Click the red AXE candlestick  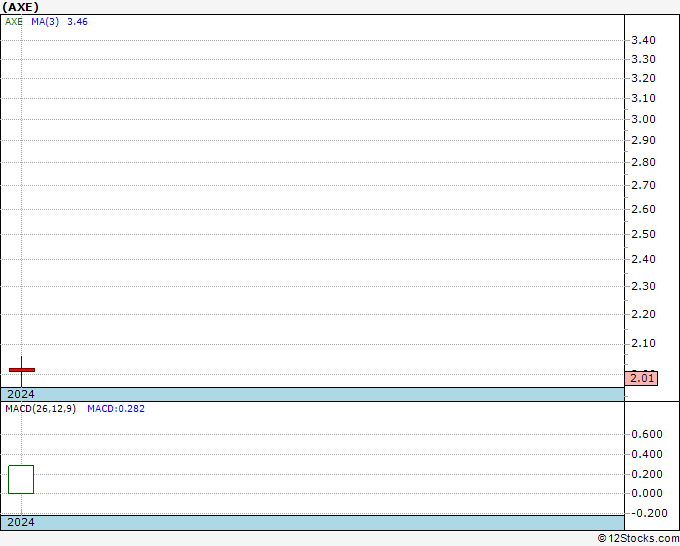(22, 370)
